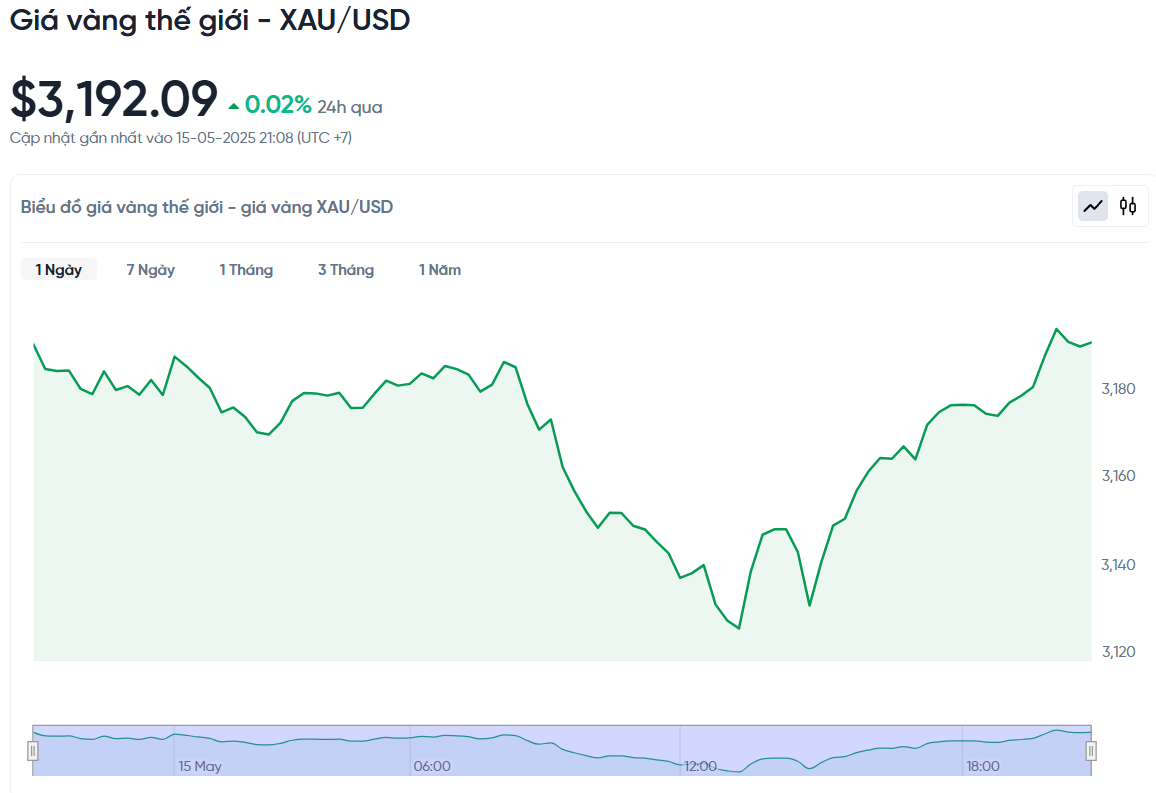
Task: Click the 3,160 y-axis label
Action: point(1118,476)
